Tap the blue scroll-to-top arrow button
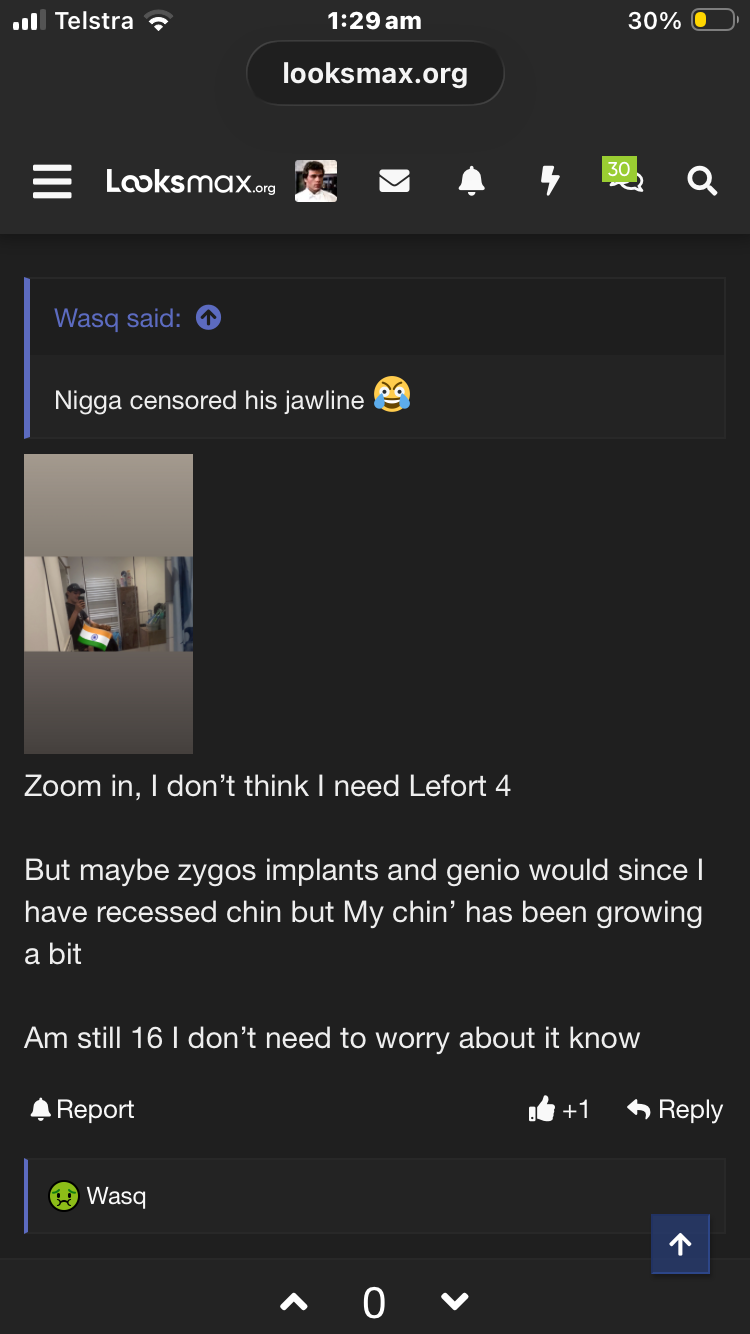Viewport: 750px width, 1334px height. point(680,1244)
